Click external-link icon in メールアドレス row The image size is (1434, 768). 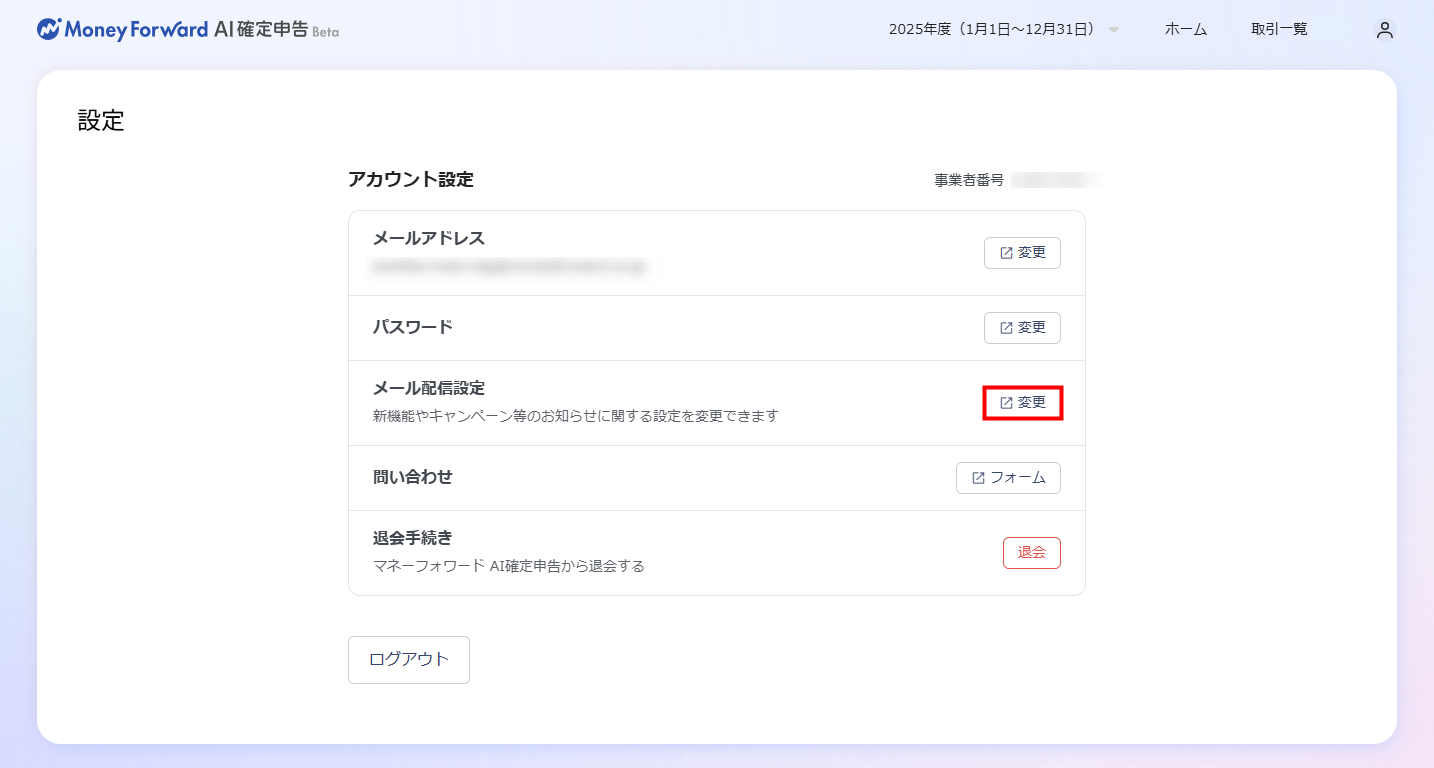tap(1006, 253)
